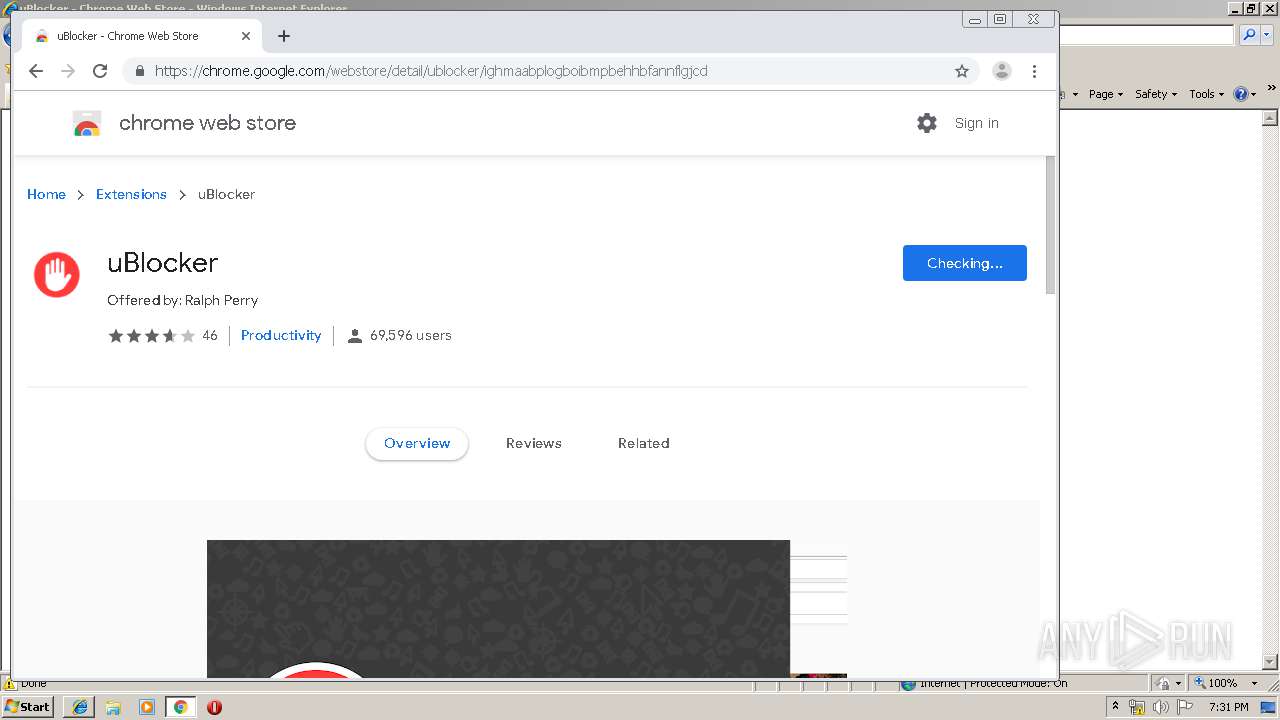Click the Sign in link
This screenshot has height=720, width=1280.
[x=976, y=123]
